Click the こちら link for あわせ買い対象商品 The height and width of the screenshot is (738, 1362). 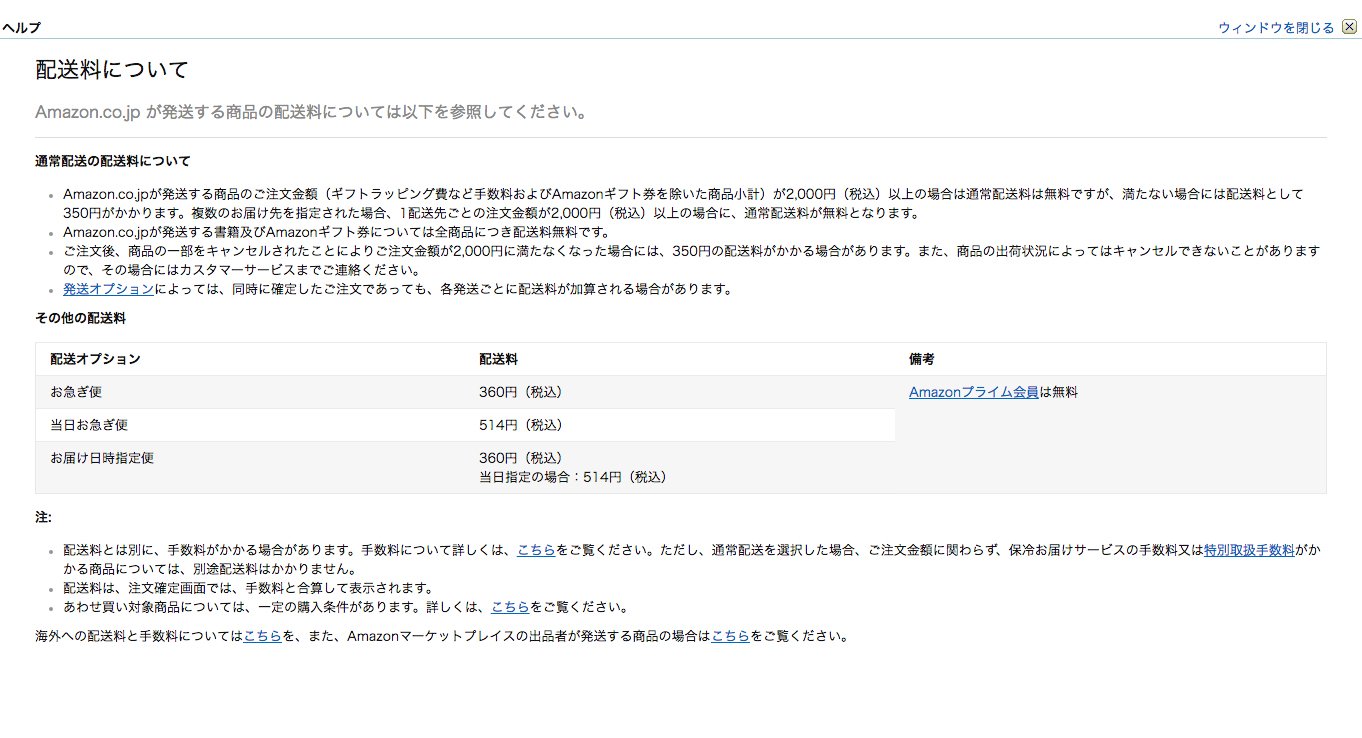[511, 606]
